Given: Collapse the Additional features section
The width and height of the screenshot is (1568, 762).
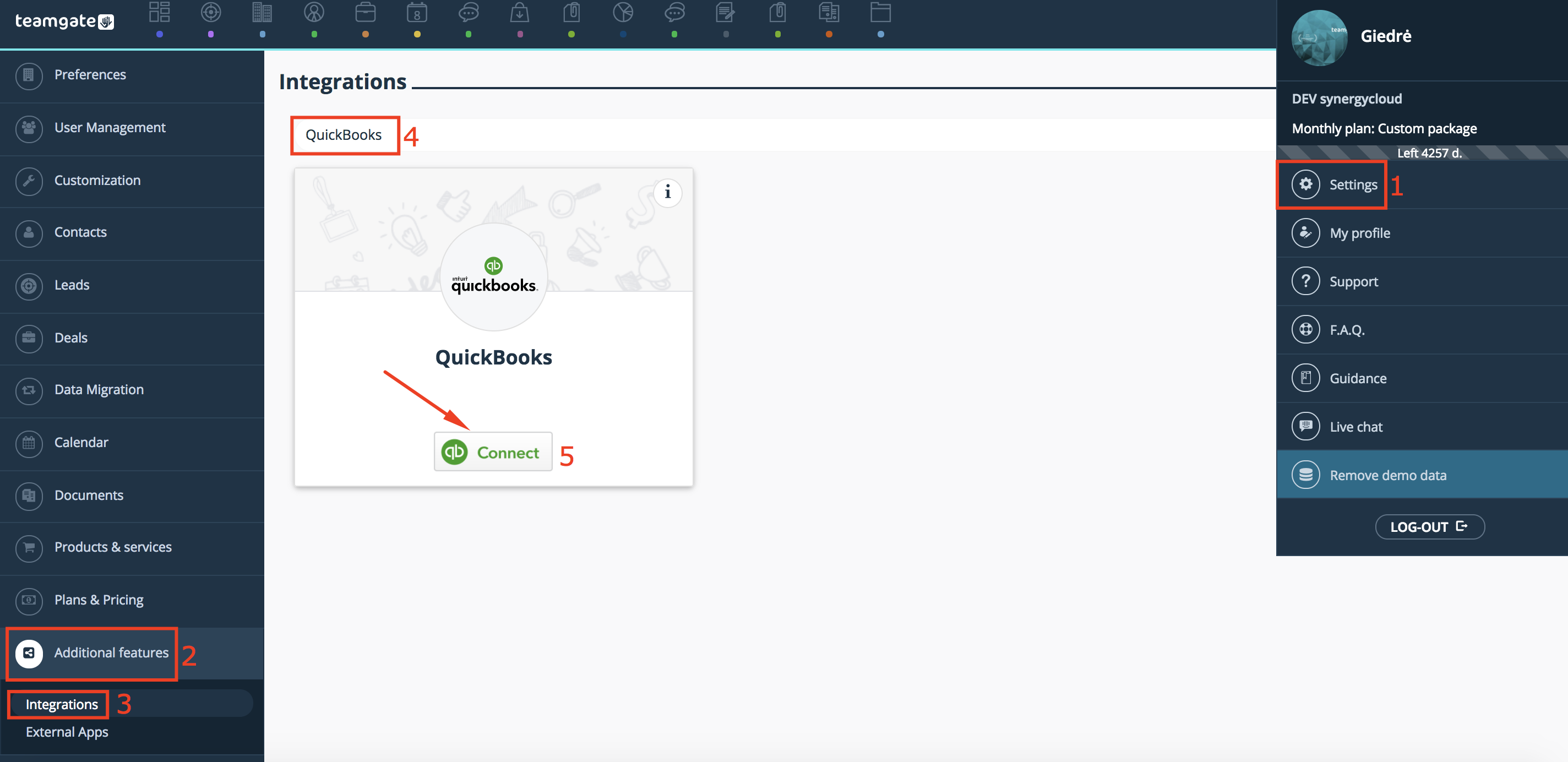Looking at the screenshot, I should [x=132, y=654].
